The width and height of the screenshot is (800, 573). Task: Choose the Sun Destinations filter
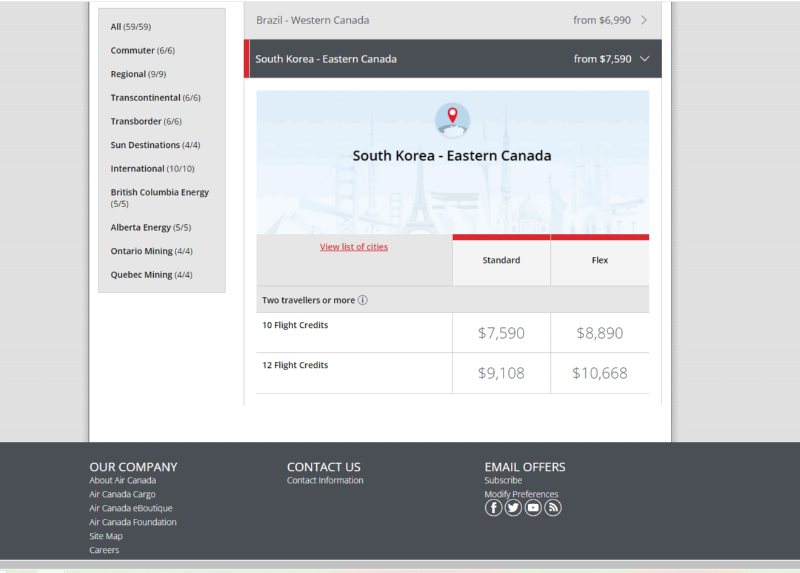coord(155,145)
